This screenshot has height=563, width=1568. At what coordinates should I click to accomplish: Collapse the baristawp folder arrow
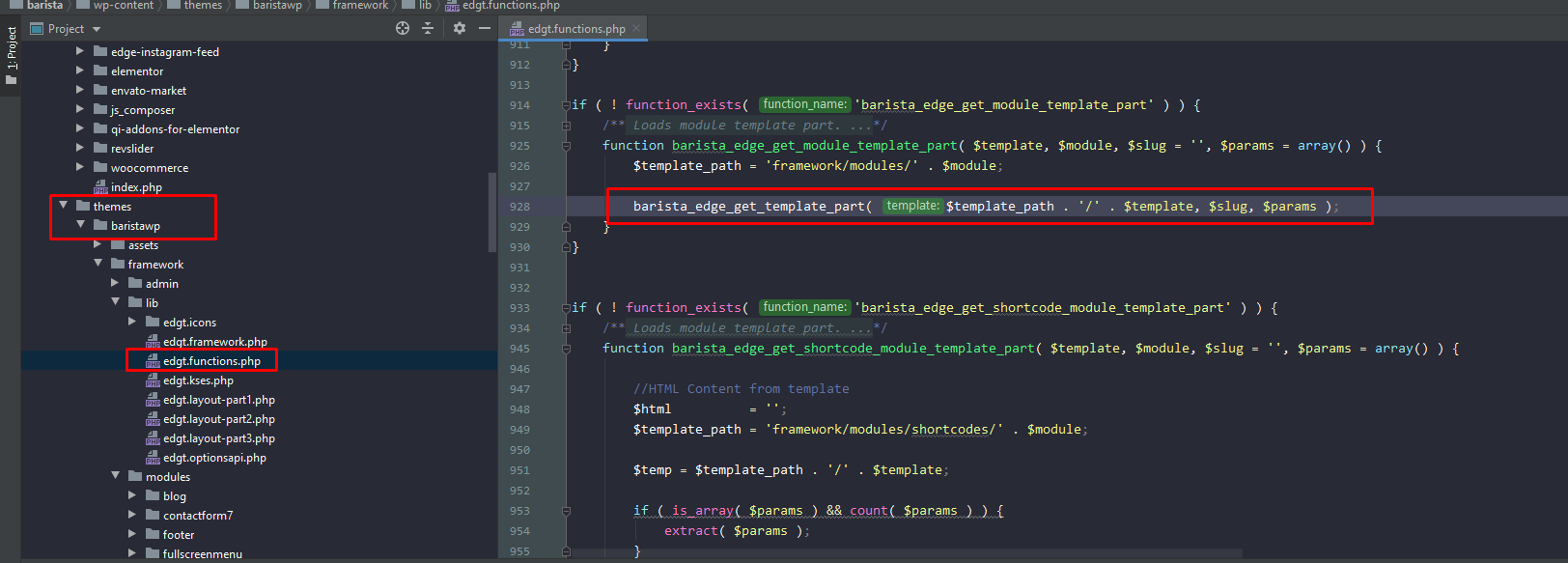(x=80, y=225)
